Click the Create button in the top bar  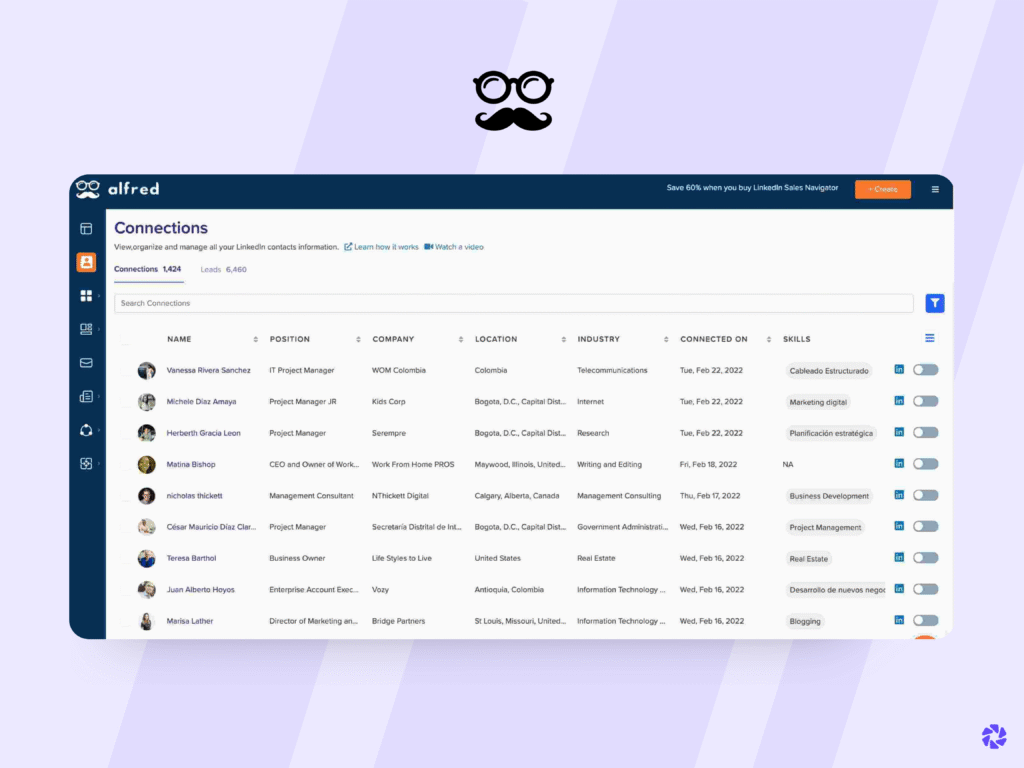coord(882,188)
